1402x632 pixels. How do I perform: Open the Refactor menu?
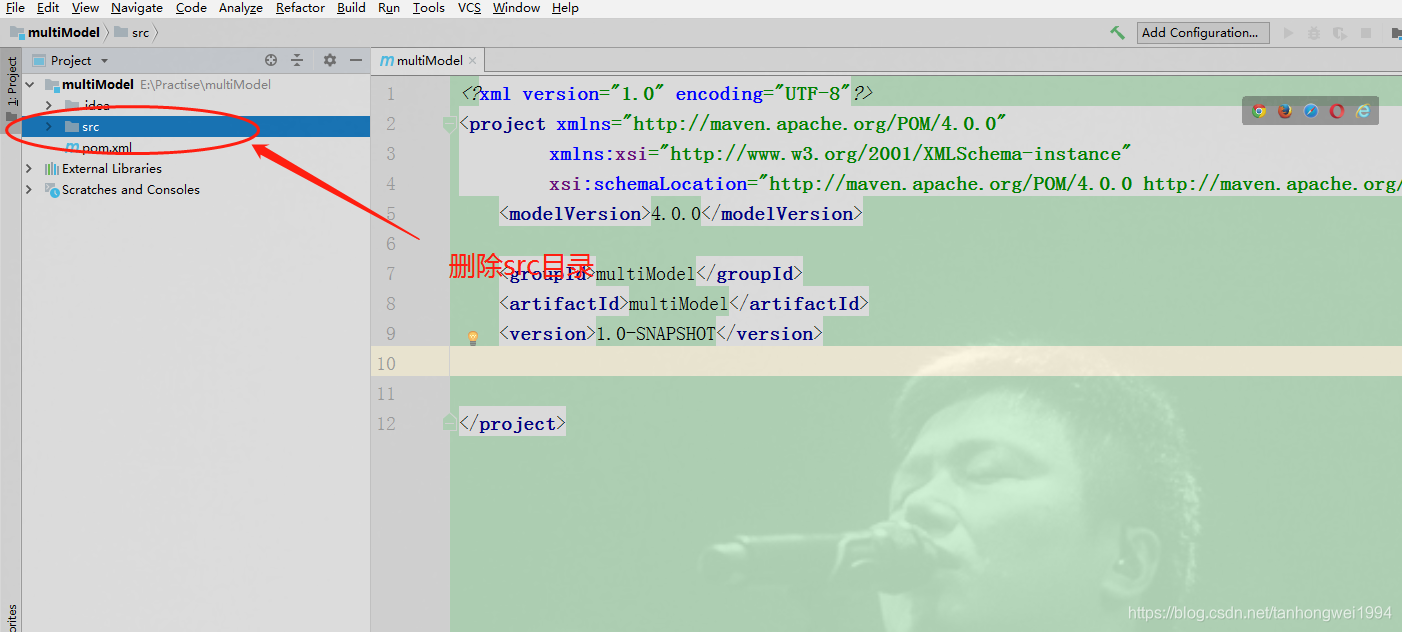(x=300, y=8)
